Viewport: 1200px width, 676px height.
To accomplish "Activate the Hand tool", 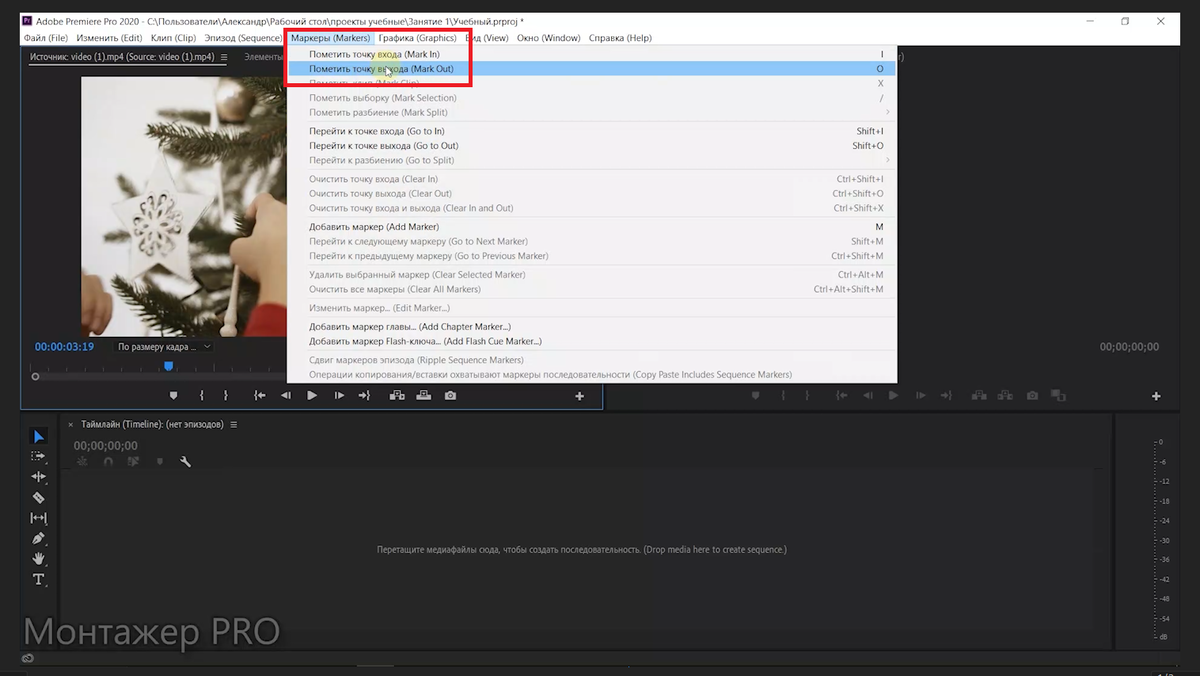I will [x=39, y=559].
